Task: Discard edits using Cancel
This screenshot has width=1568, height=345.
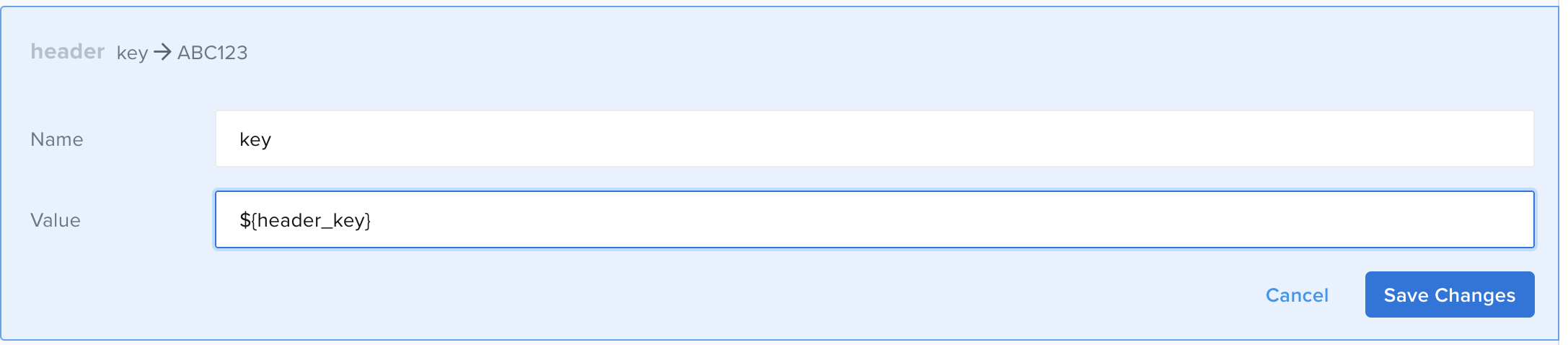Action: (x=1296, y=295)
